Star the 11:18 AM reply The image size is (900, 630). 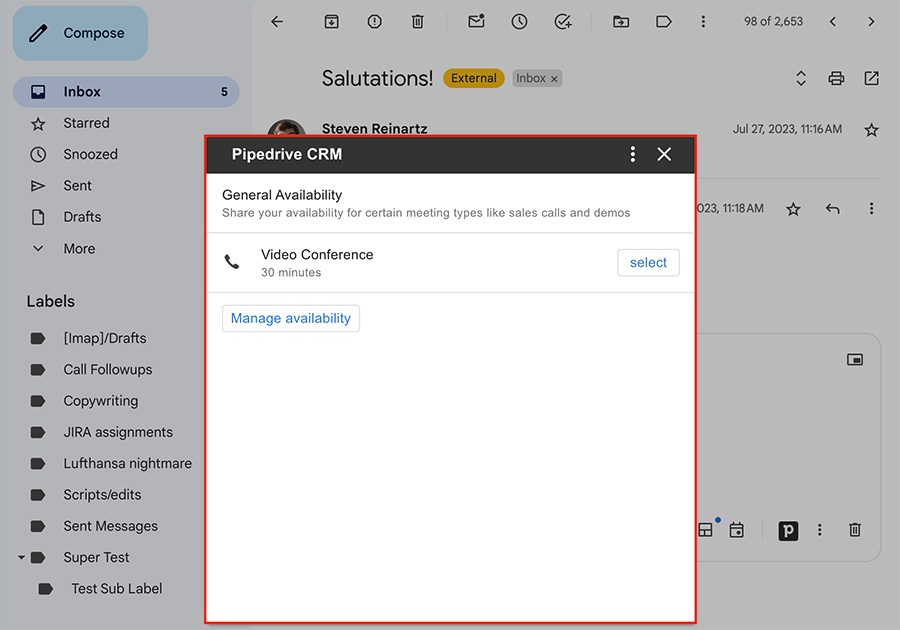[x=792, y=208]
